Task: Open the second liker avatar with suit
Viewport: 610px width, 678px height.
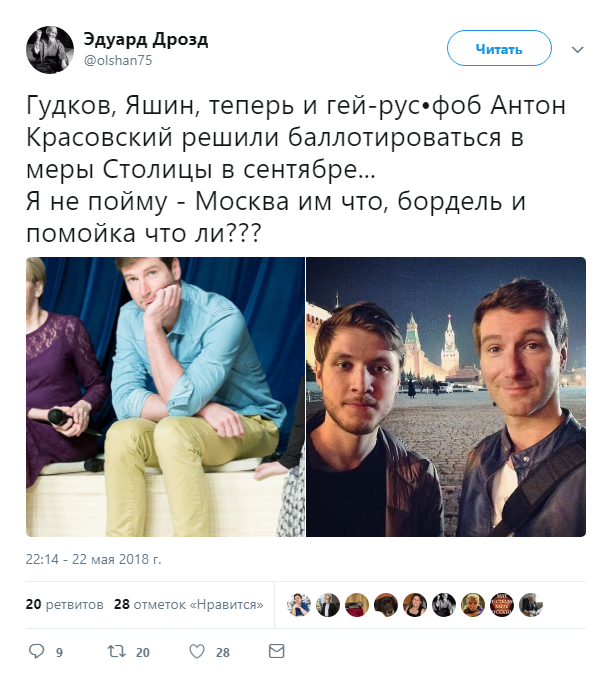Action: coord(328,604)
